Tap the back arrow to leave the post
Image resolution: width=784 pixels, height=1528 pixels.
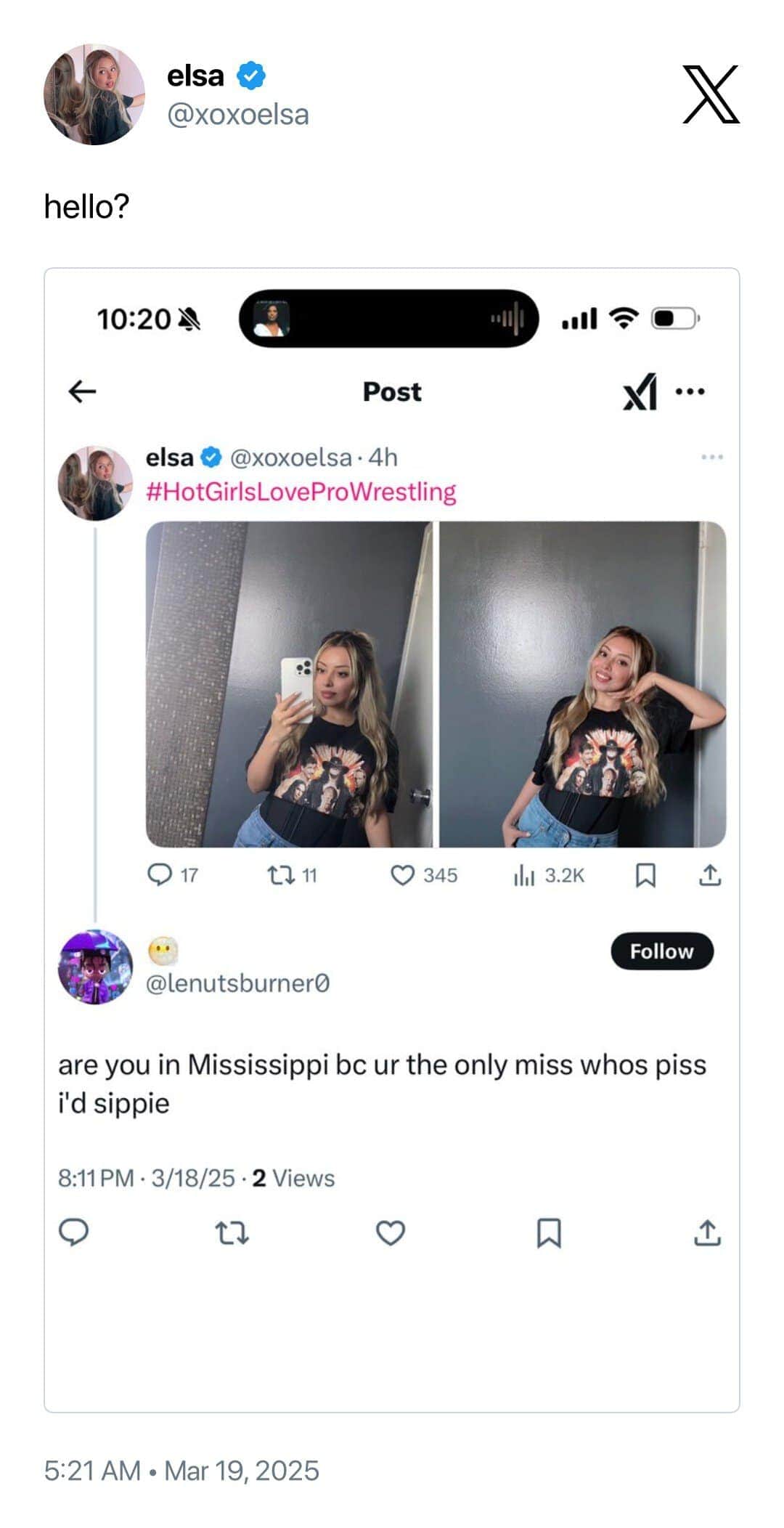82,392
